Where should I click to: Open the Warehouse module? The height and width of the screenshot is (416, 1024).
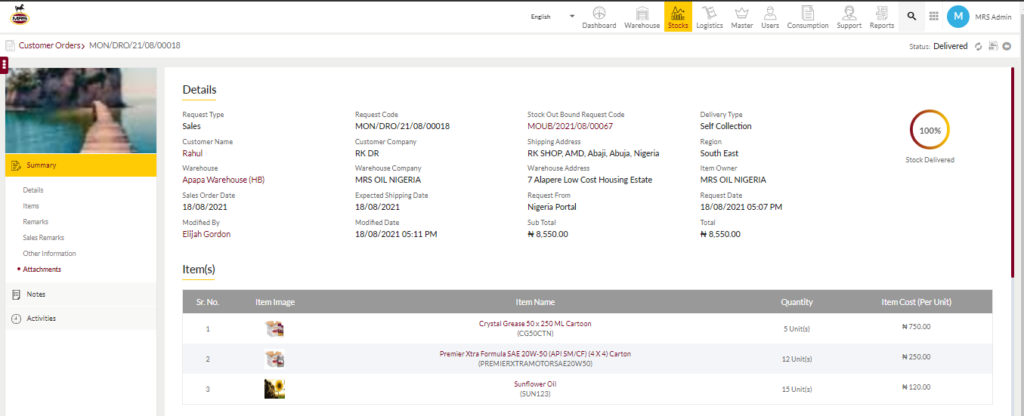pyautogui.click(x=642, y=17)
